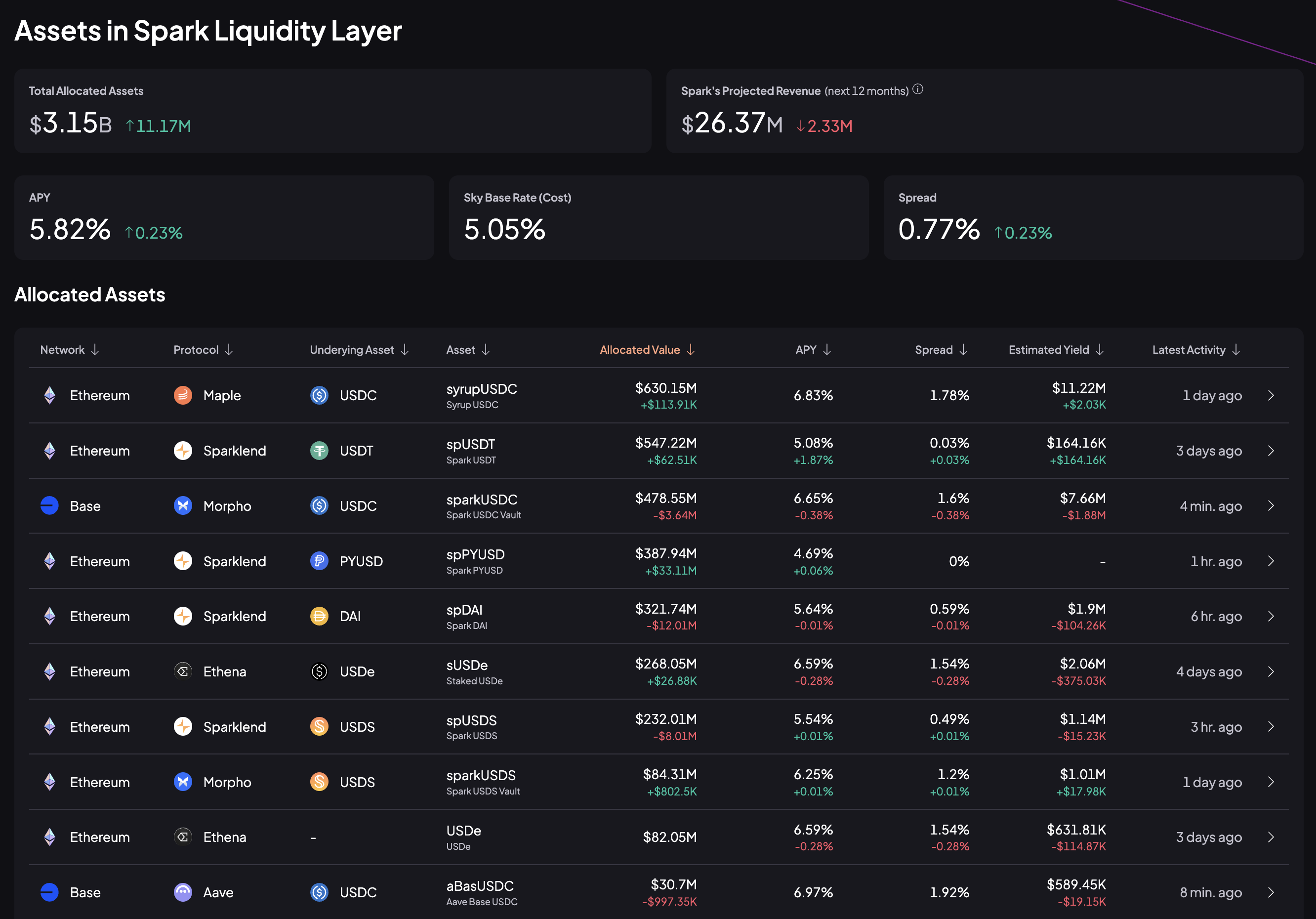Open the spUSDT asset link
1316x919 pixels.
[471, 445]
